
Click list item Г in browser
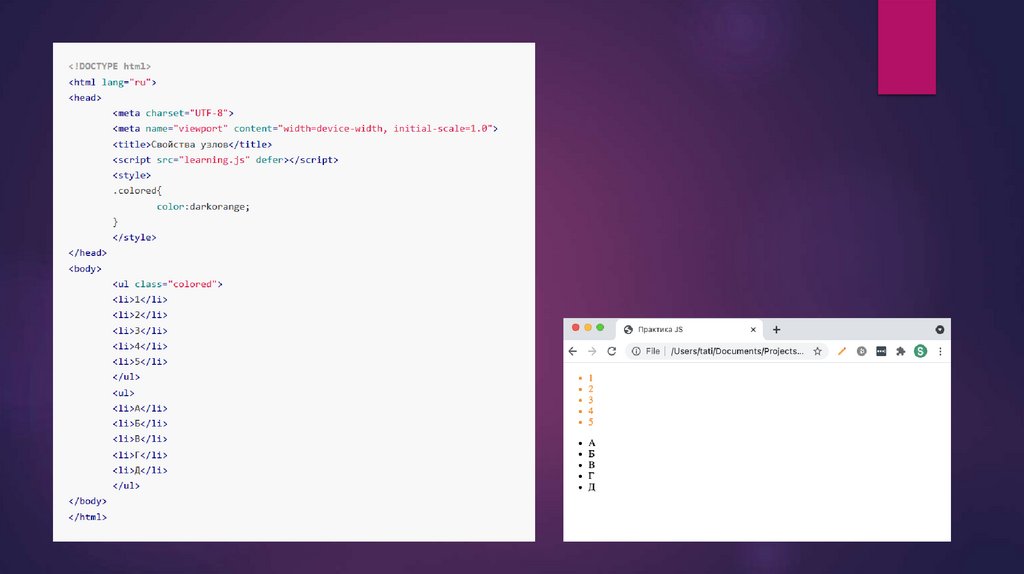[591, 476]
